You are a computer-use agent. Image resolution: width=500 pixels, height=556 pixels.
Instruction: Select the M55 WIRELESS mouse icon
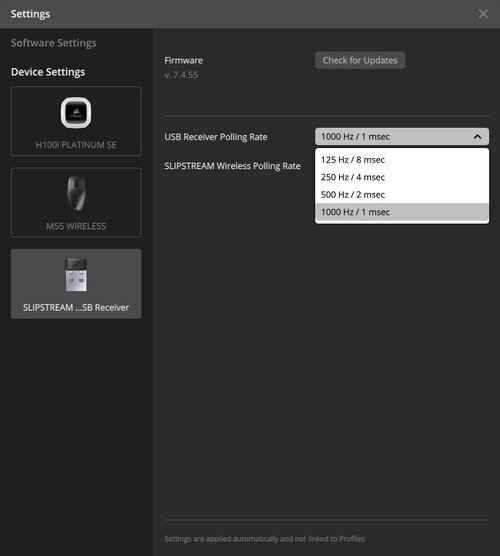tap(76, 194)
